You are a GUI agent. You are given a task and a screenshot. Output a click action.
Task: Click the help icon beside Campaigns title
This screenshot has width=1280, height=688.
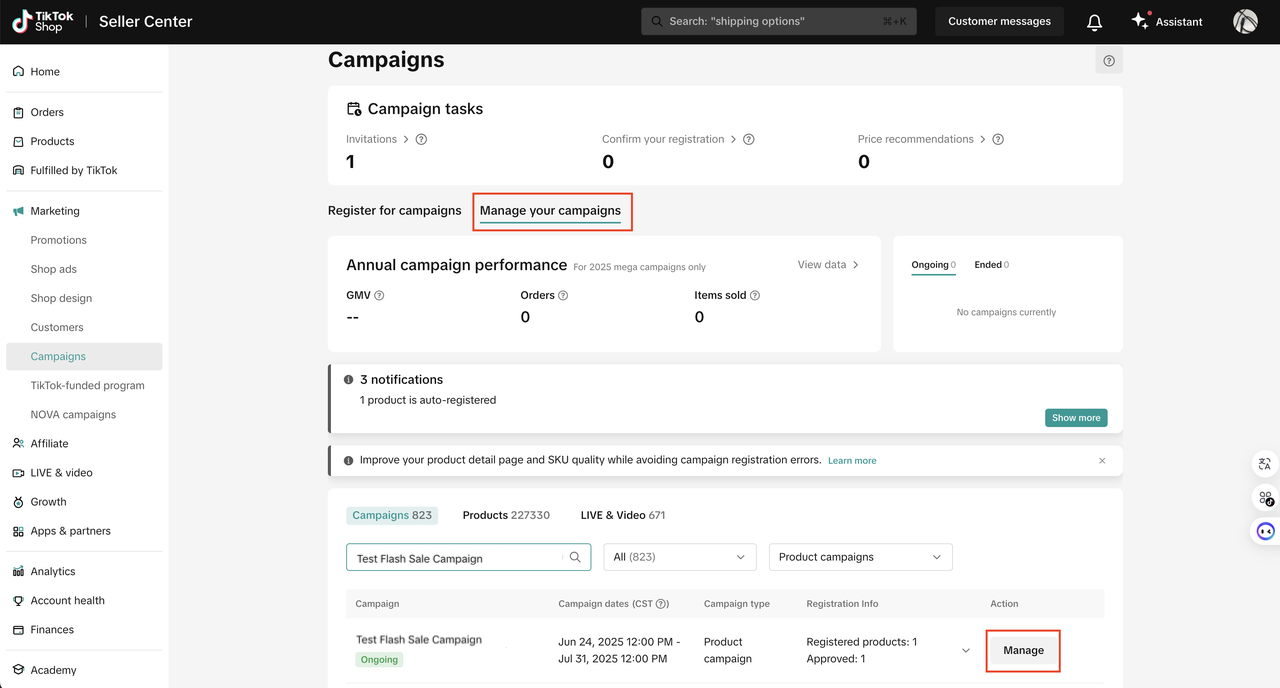1109,61
